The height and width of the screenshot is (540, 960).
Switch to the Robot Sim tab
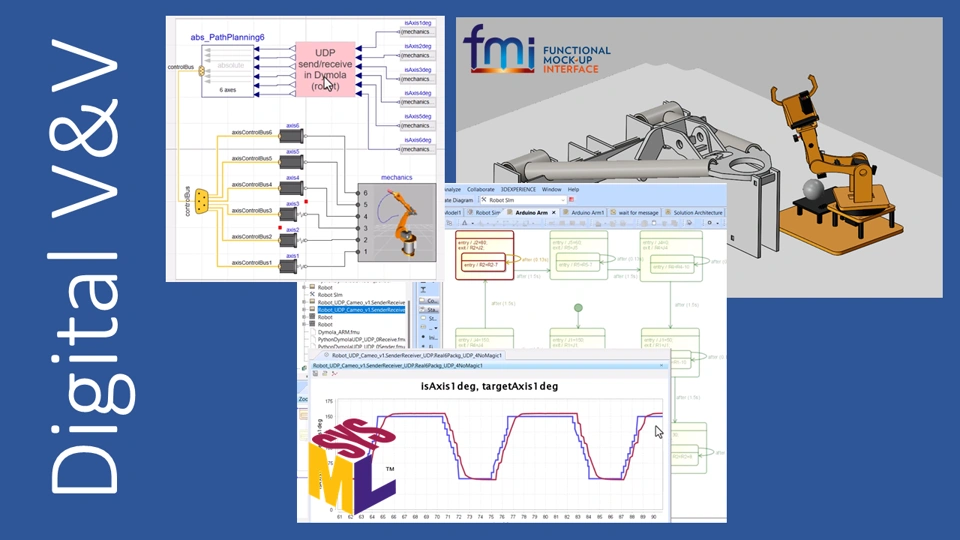click(x=483, y=212)
